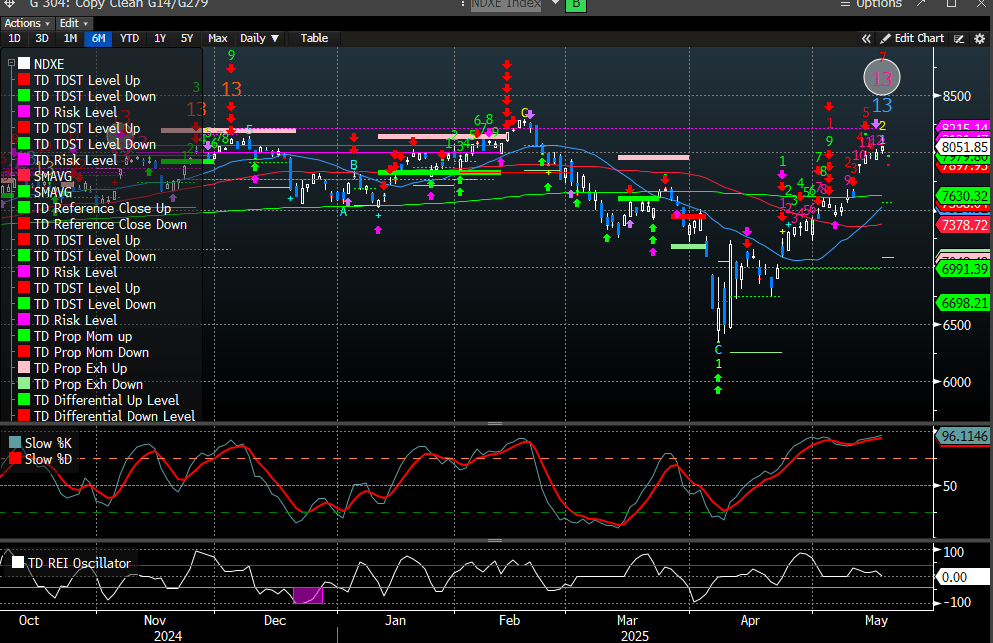Collapse panel using double left chevron

(x=866, y=38)
